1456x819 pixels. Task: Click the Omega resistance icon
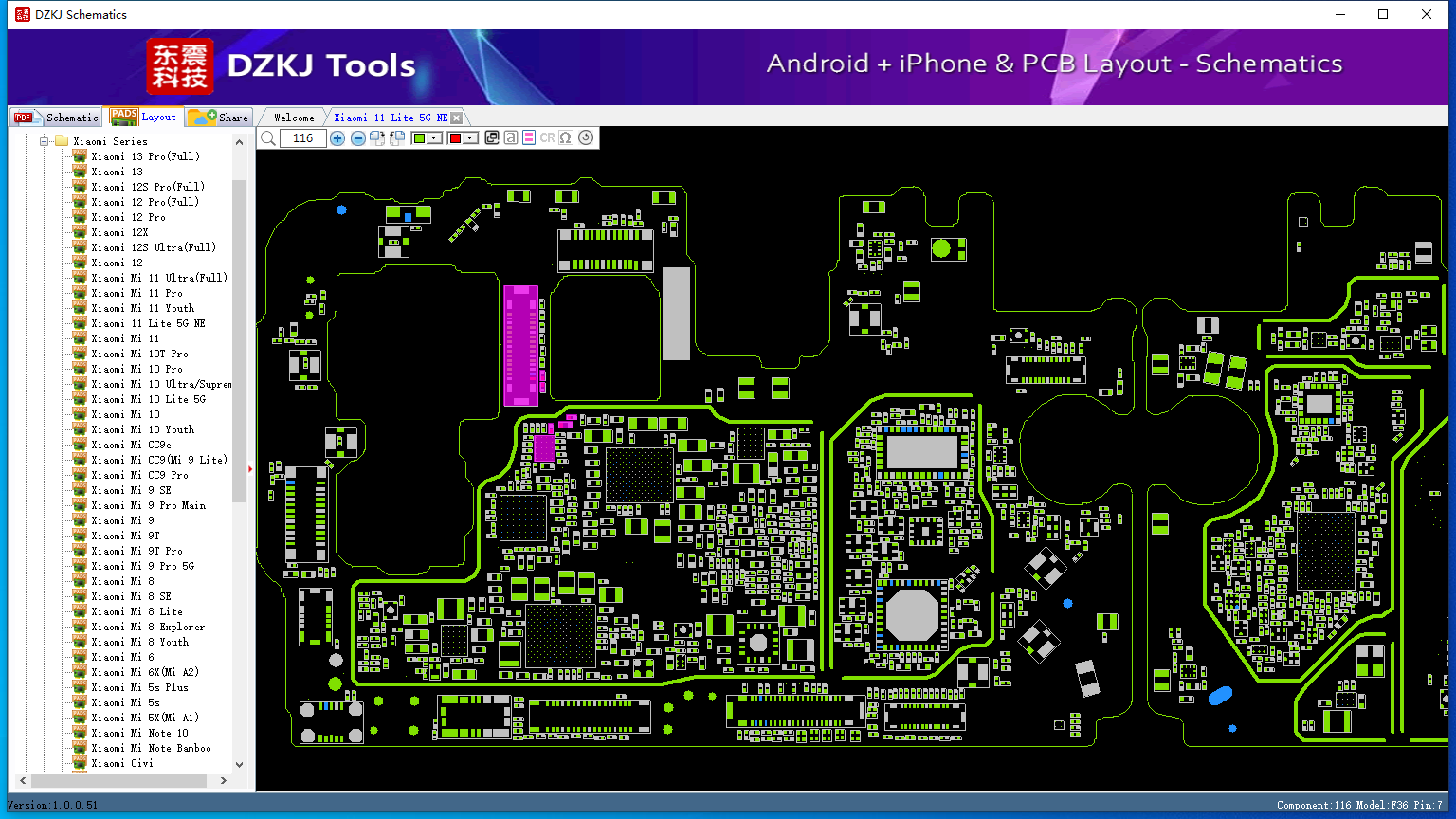click(x=566, y=138)
